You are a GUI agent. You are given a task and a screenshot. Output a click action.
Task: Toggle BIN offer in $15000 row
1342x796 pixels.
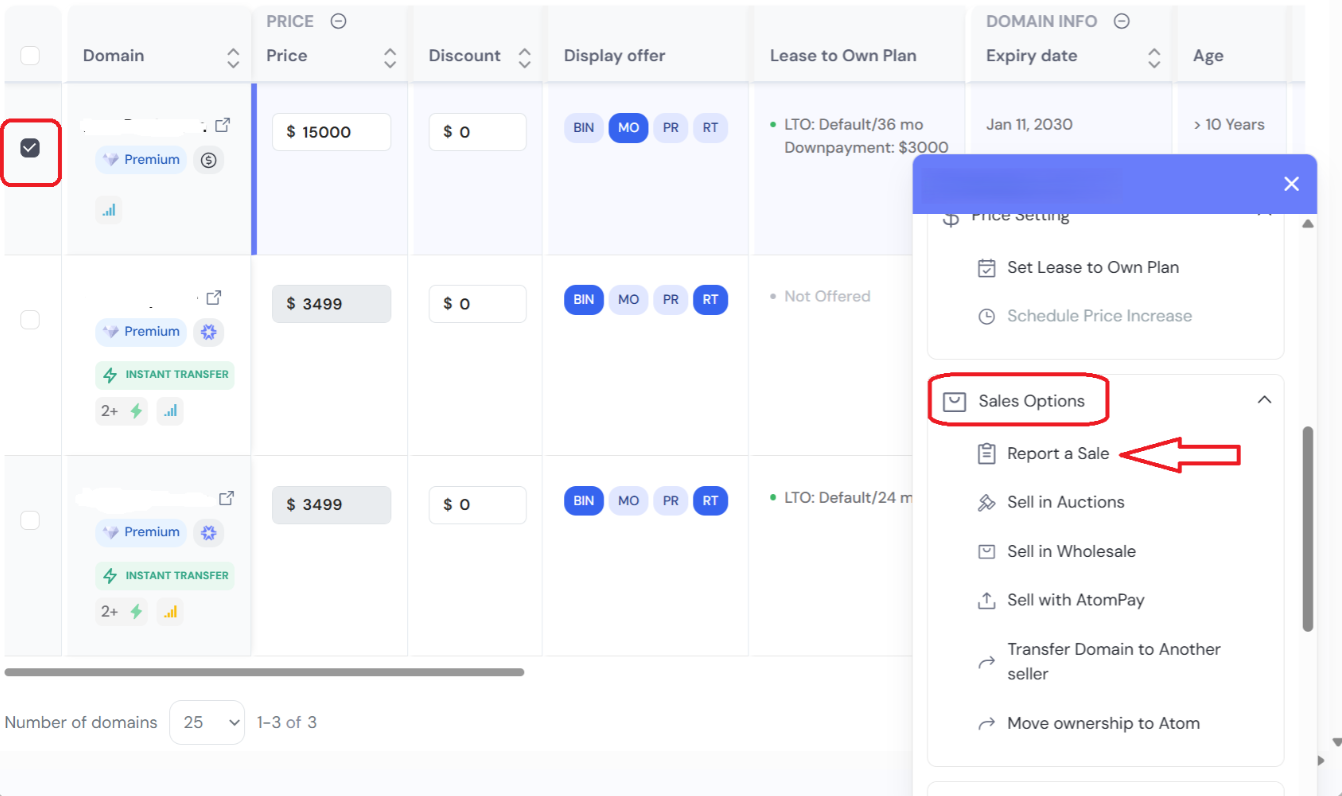click(584, 128)
